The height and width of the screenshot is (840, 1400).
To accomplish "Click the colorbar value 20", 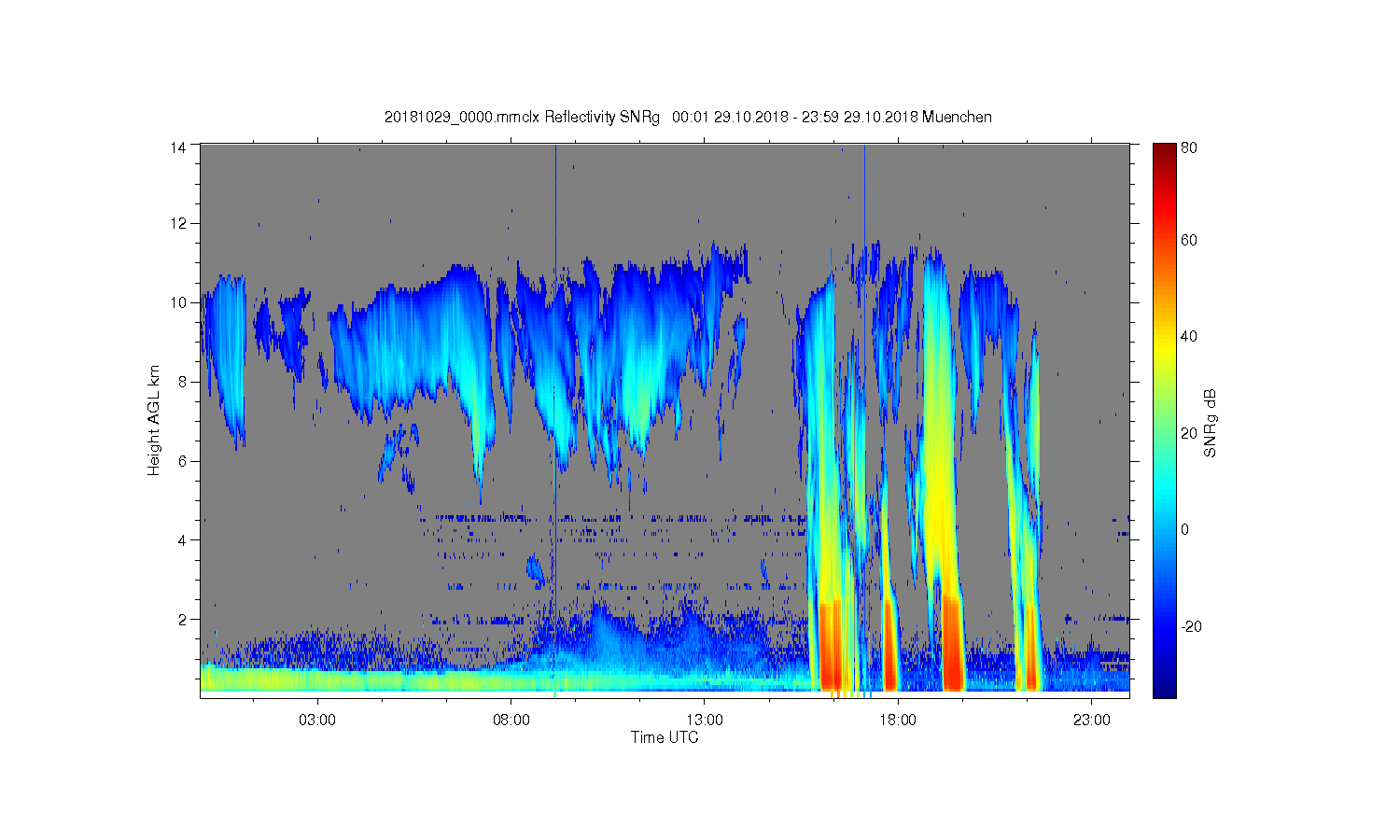I will (1189, 433).
